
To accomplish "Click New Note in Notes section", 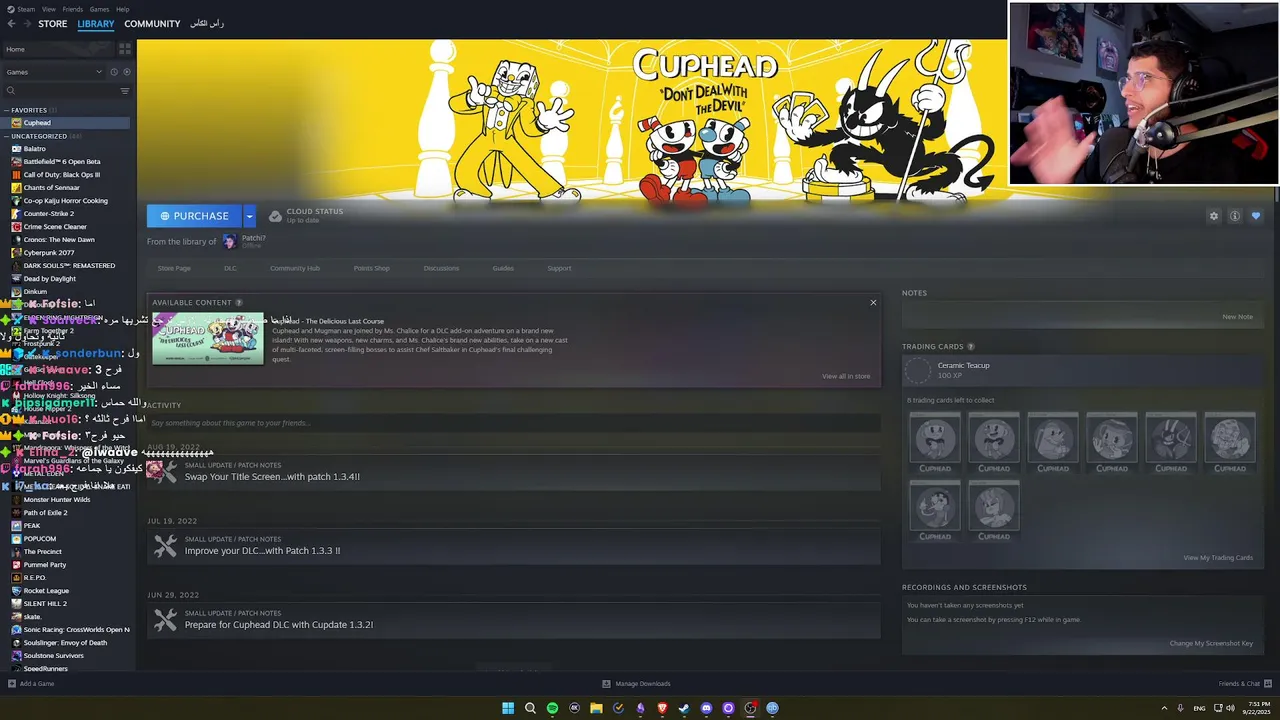I will (x=1237, y=317).
